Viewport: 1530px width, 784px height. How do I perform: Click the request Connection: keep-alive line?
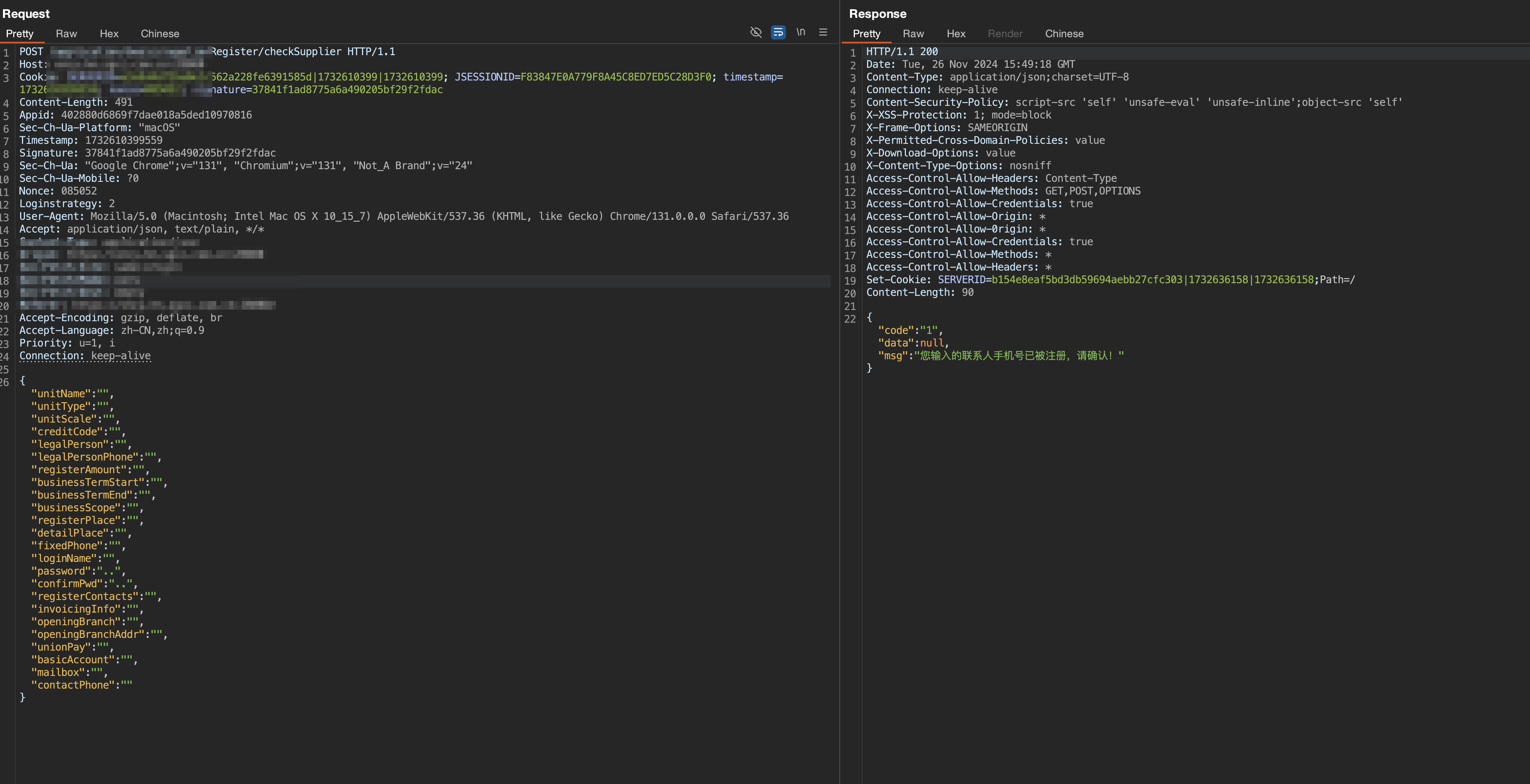click(85, 356)
